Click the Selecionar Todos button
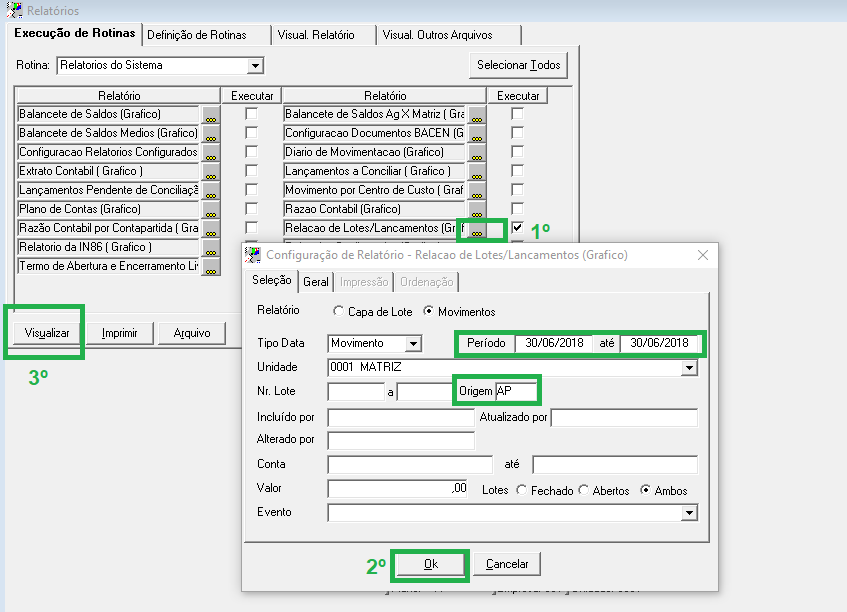847x612 pixels. click(x=519, y=65)
